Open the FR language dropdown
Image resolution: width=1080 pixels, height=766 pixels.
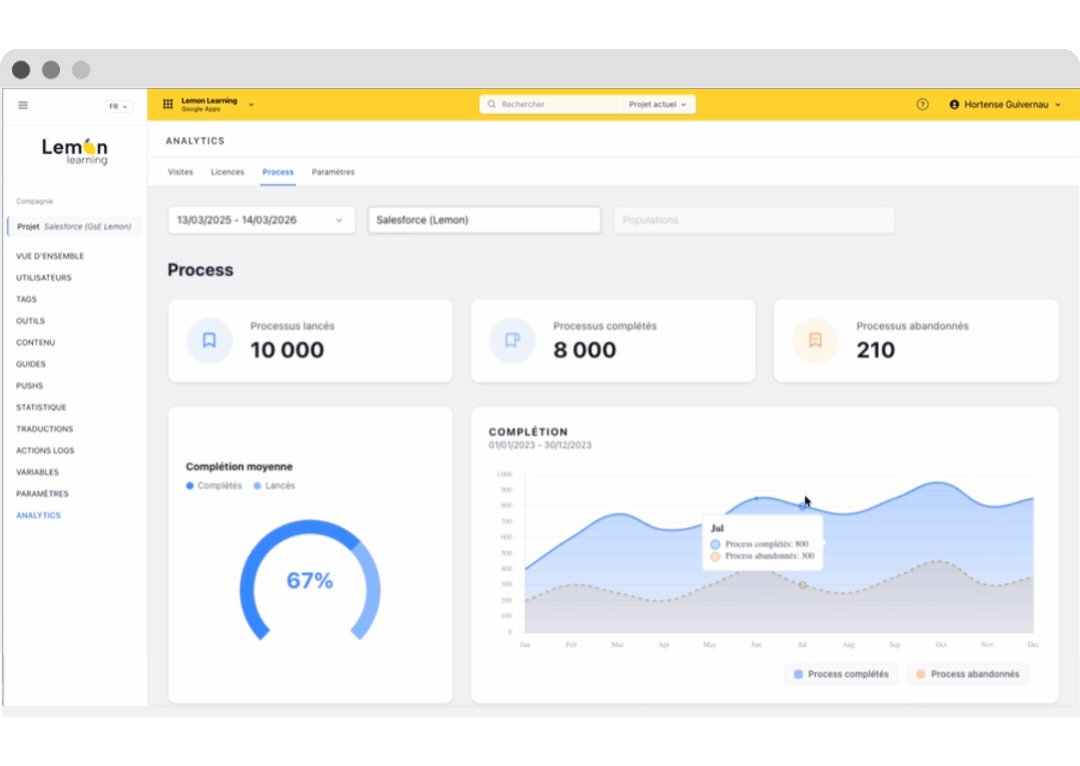[x=118, y=106]
